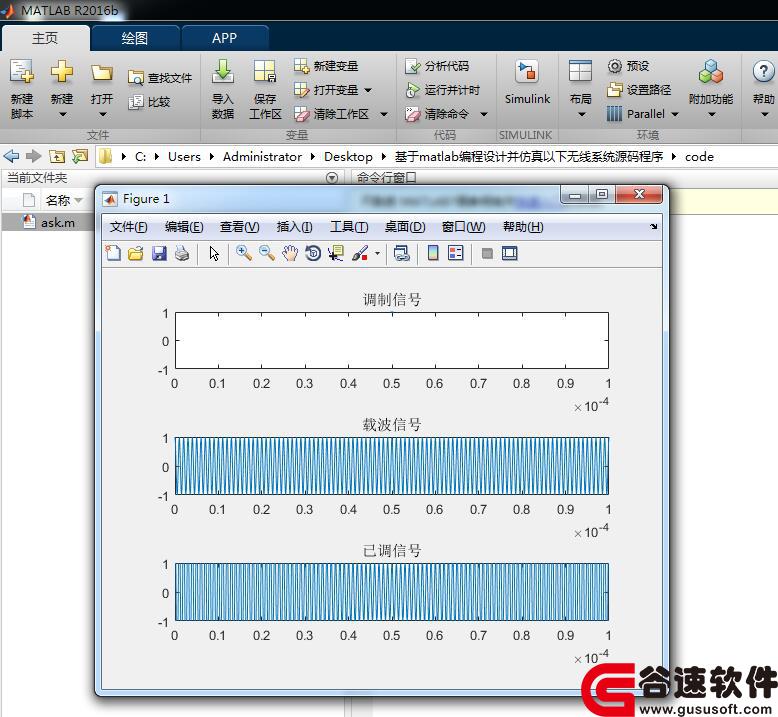Open the File (文件) menu in Figure 1

coord(129,227)
